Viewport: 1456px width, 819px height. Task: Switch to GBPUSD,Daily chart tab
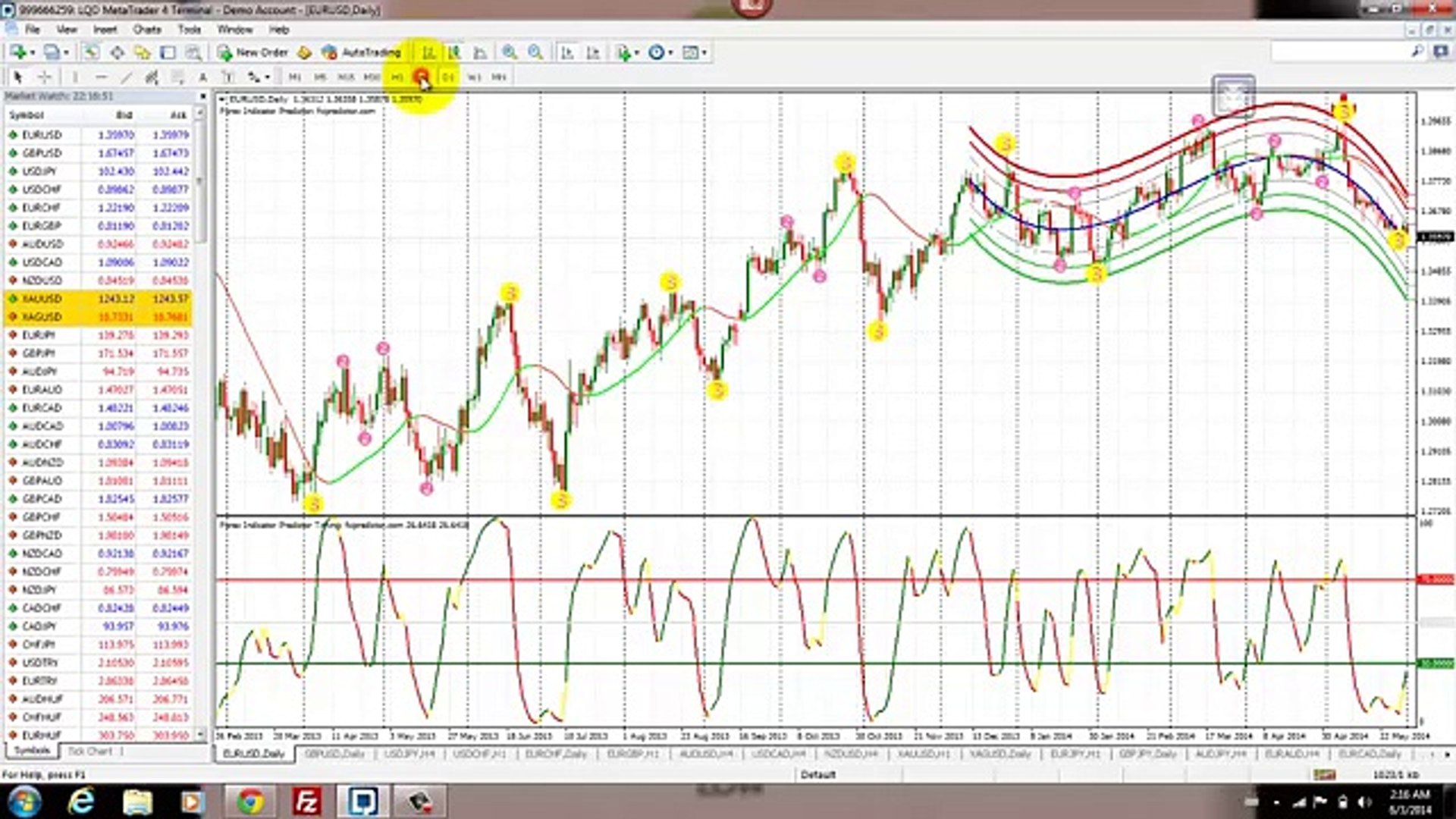point(334,754)
